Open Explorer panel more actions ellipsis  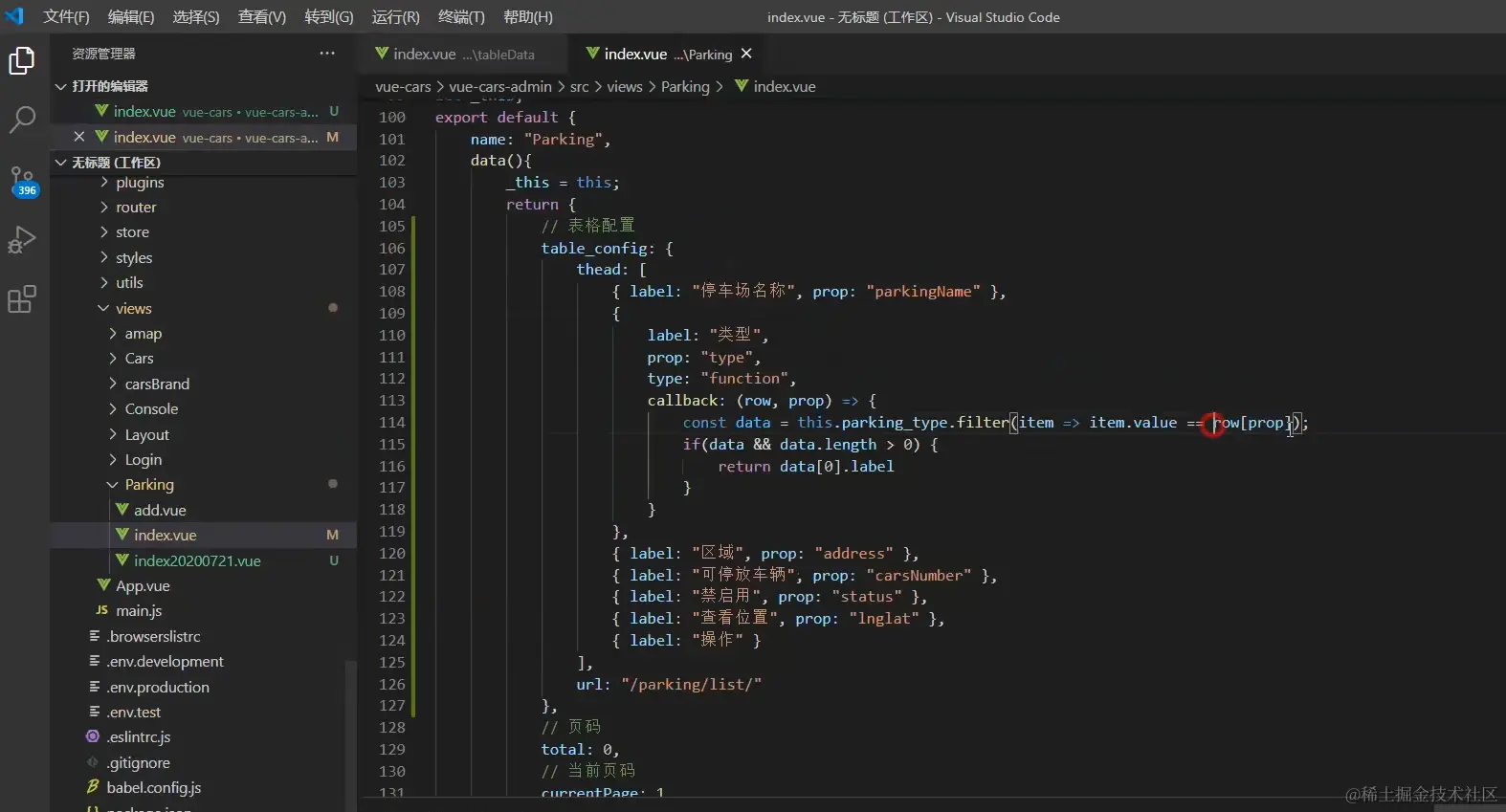pos(327,54)
